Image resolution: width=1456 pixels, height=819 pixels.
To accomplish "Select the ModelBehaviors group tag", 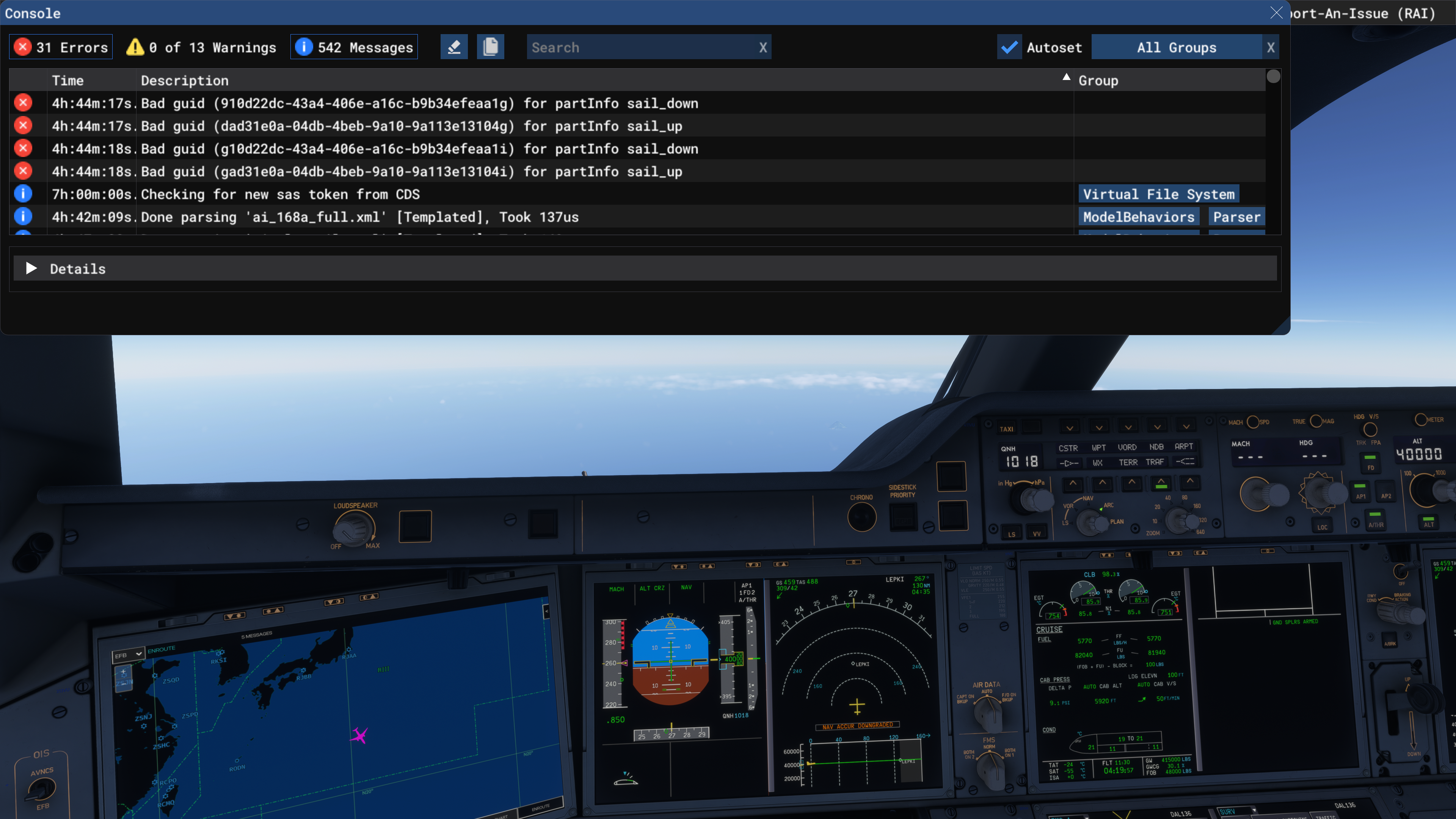I will point(1138,217).
